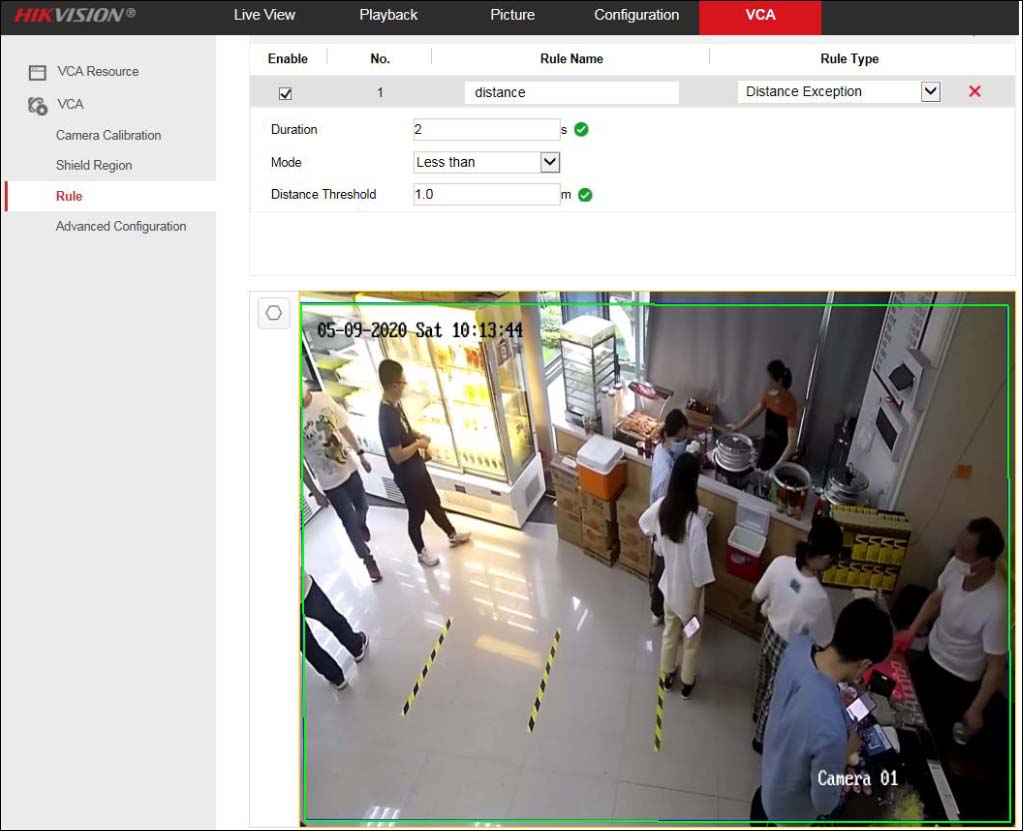Select the VCA tab
1023x831 pixels.
(x=759, y=15)
